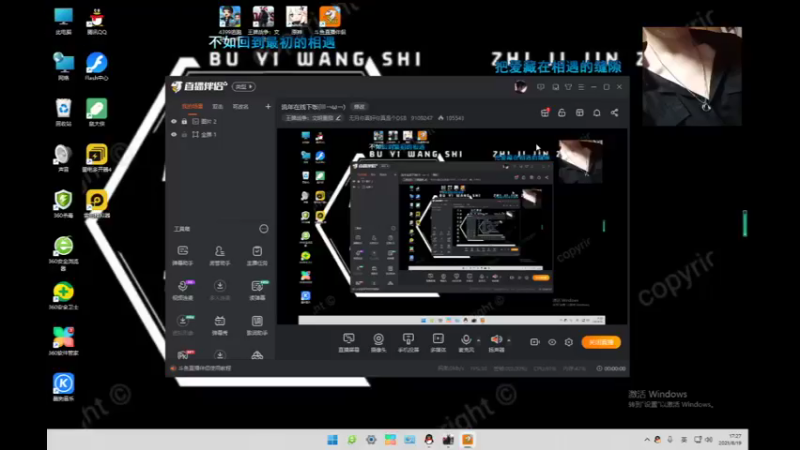
Task: Click the padlock icon in top-right toolbar
Action: (x=562, y=112)
